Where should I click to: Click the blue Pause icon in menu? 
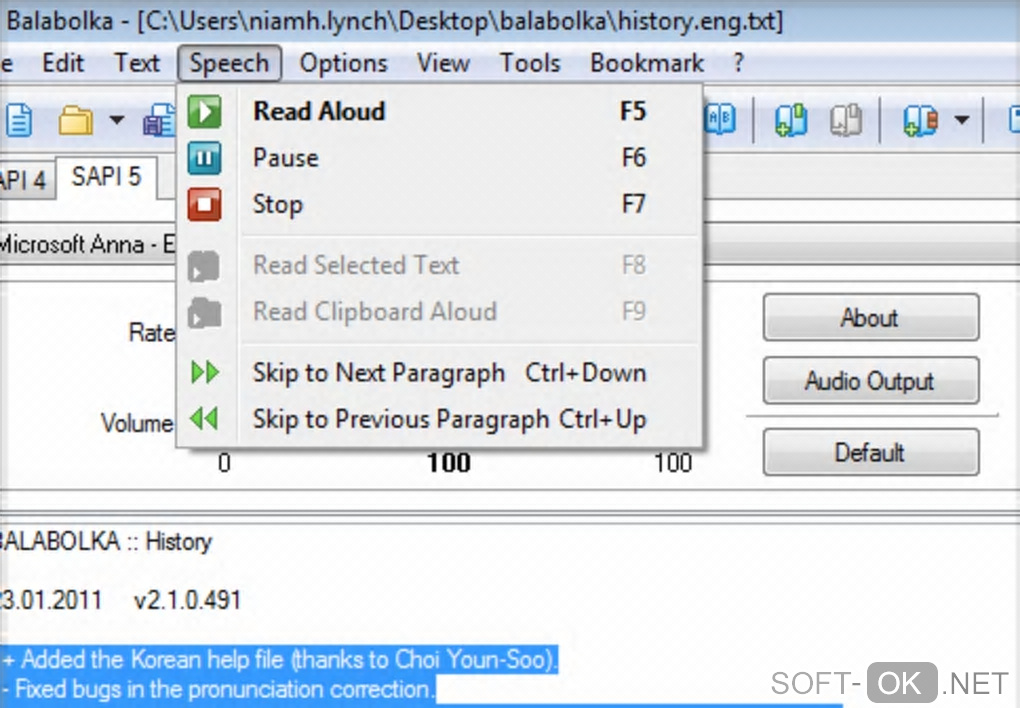pyautogui.click(x=204, y=158)
